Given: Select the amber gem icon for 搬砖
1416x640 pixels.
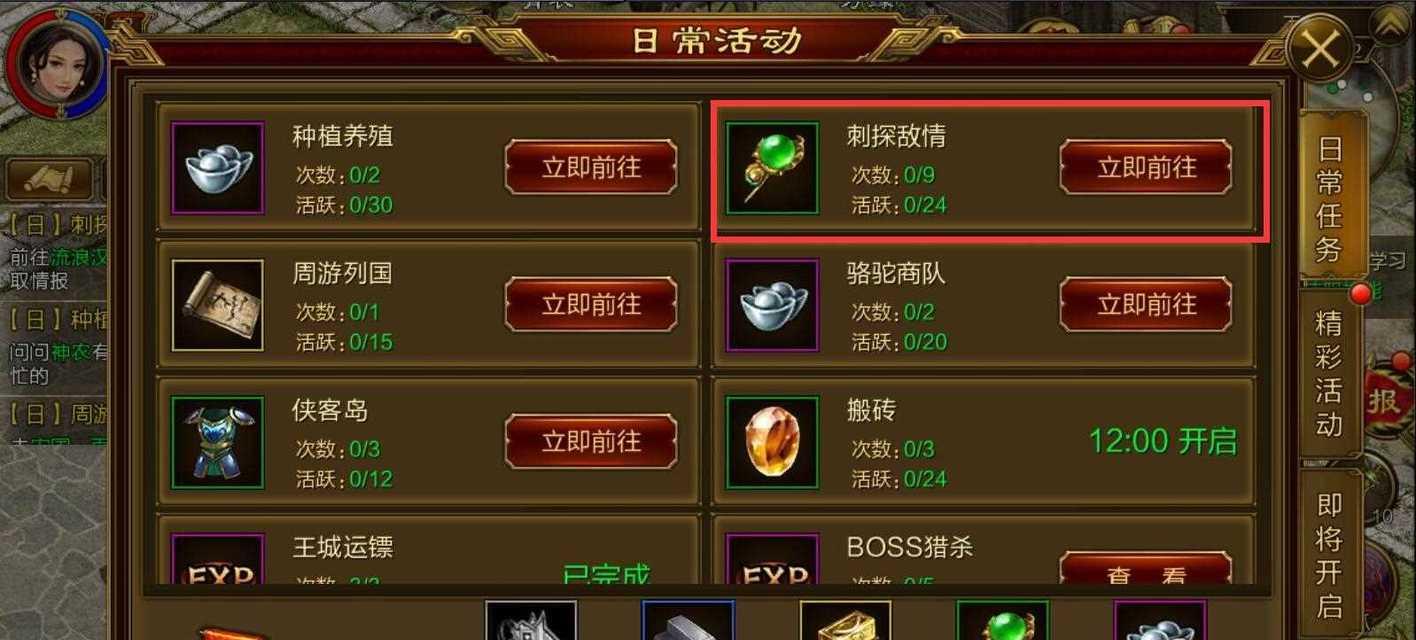Looking at the screenshot, I should tap(772, 442).
